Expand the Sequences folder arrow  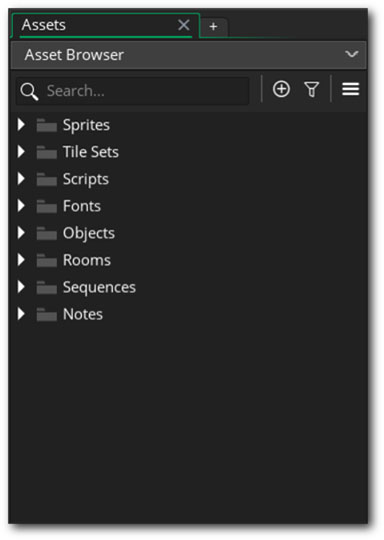[21, 287]
